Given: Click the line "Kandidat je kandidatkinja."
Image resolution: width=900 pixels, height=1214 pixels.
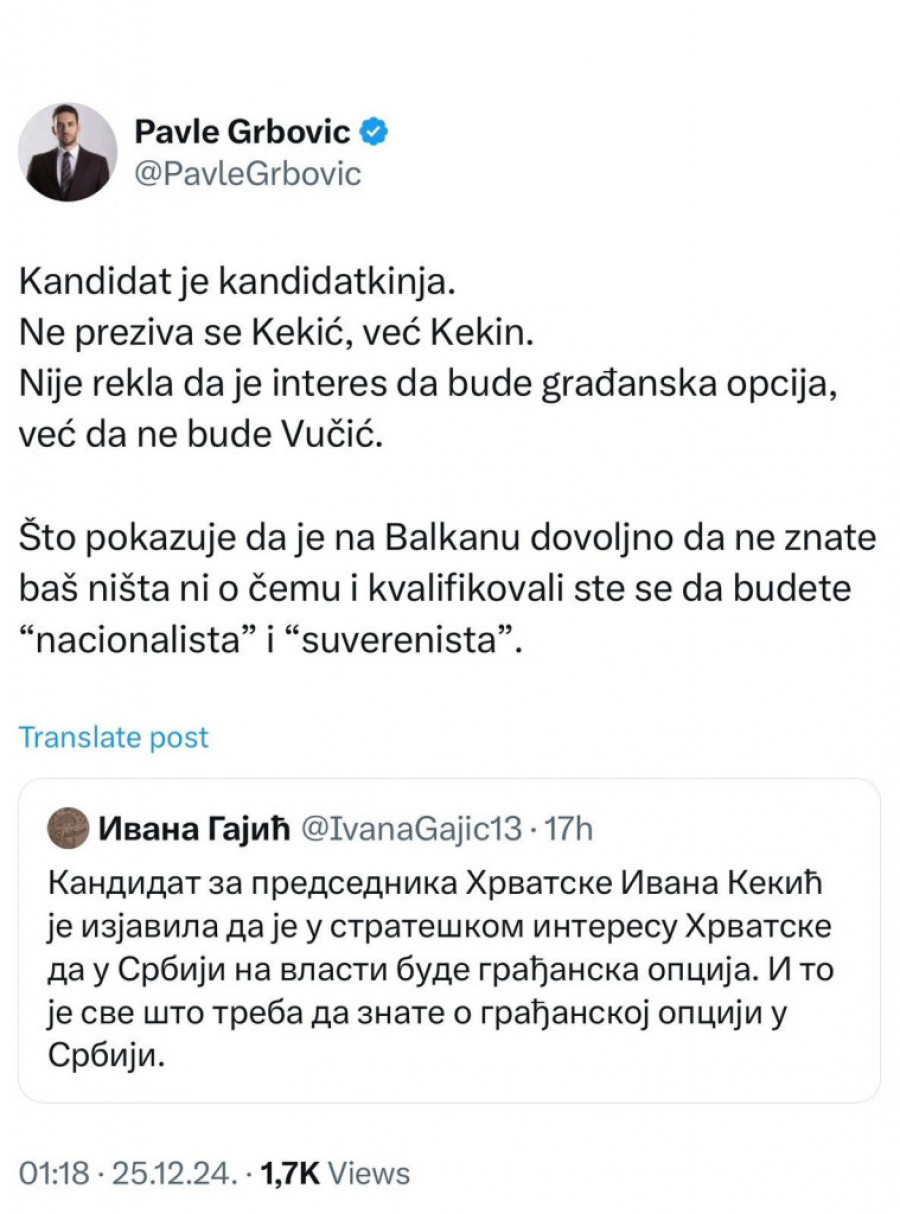Looking at the screenshot, I should (236, 283).
